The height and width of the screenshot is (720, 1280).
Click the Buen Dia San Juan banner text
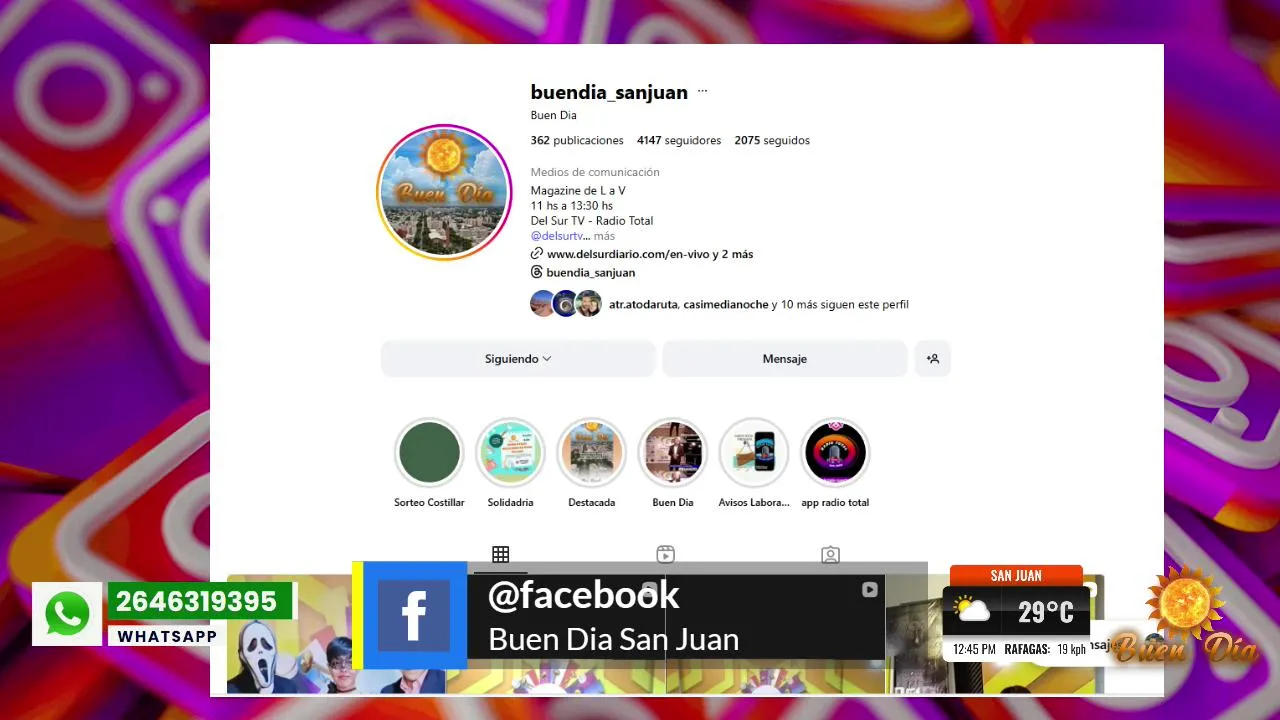(613, 639)
